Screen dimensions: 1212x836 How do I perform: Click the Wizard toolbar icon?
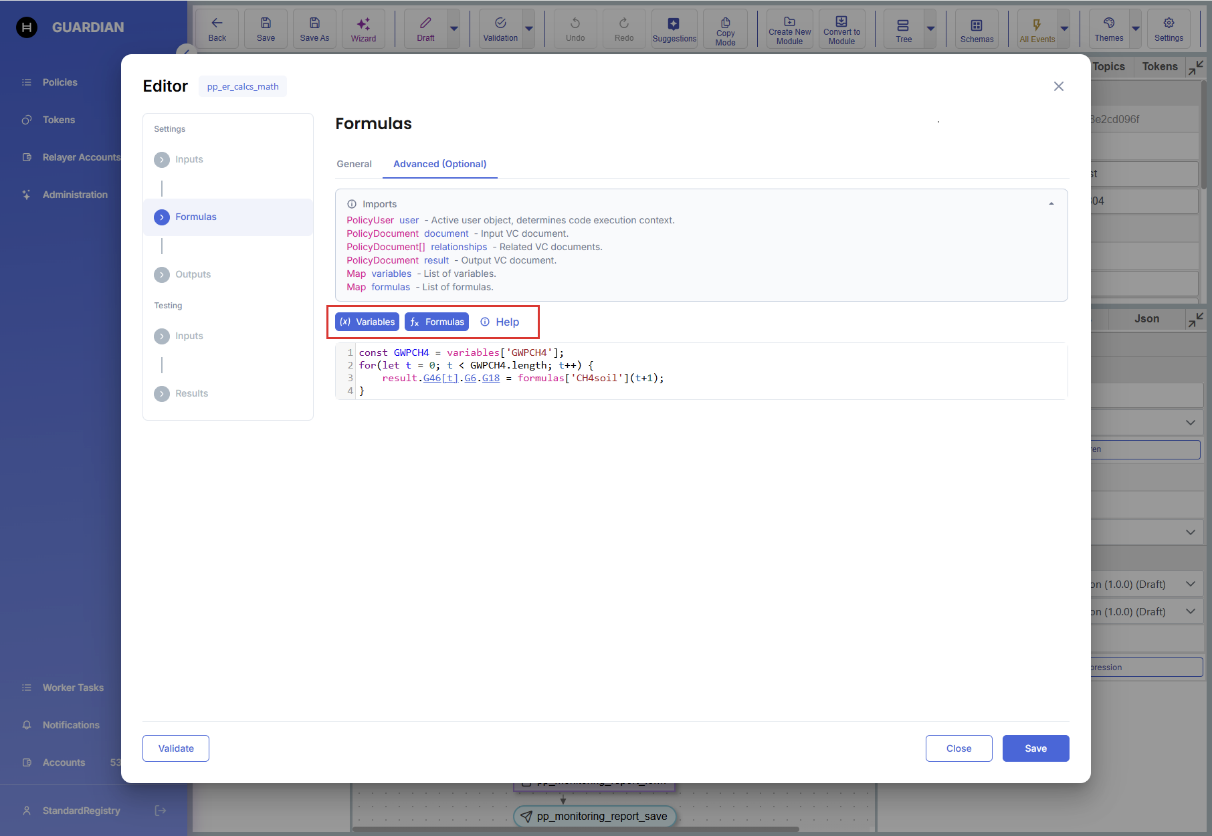point(363,29)
